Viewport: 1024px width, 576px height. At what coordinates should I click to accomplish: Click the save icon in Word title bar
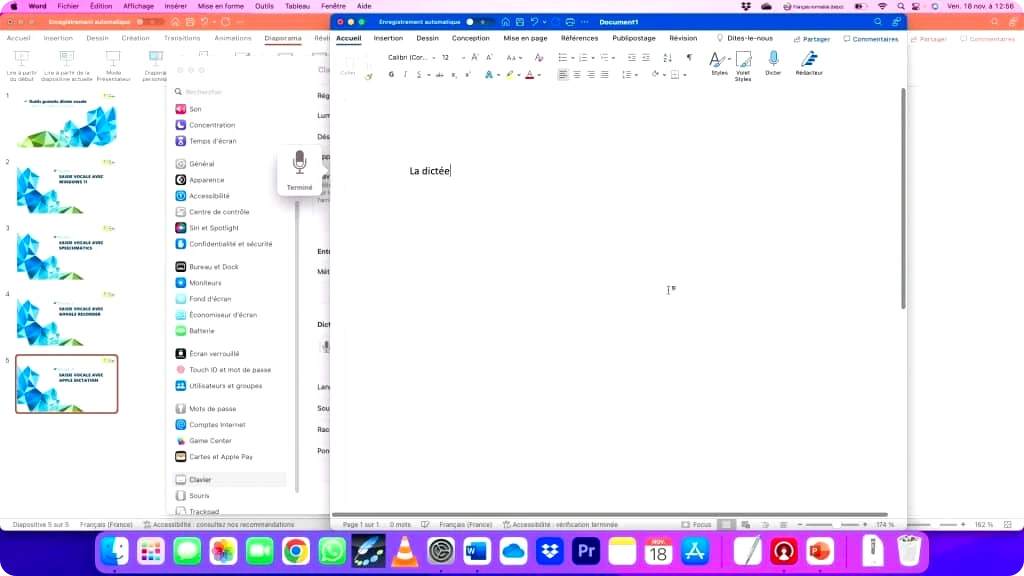click(520, 22)
